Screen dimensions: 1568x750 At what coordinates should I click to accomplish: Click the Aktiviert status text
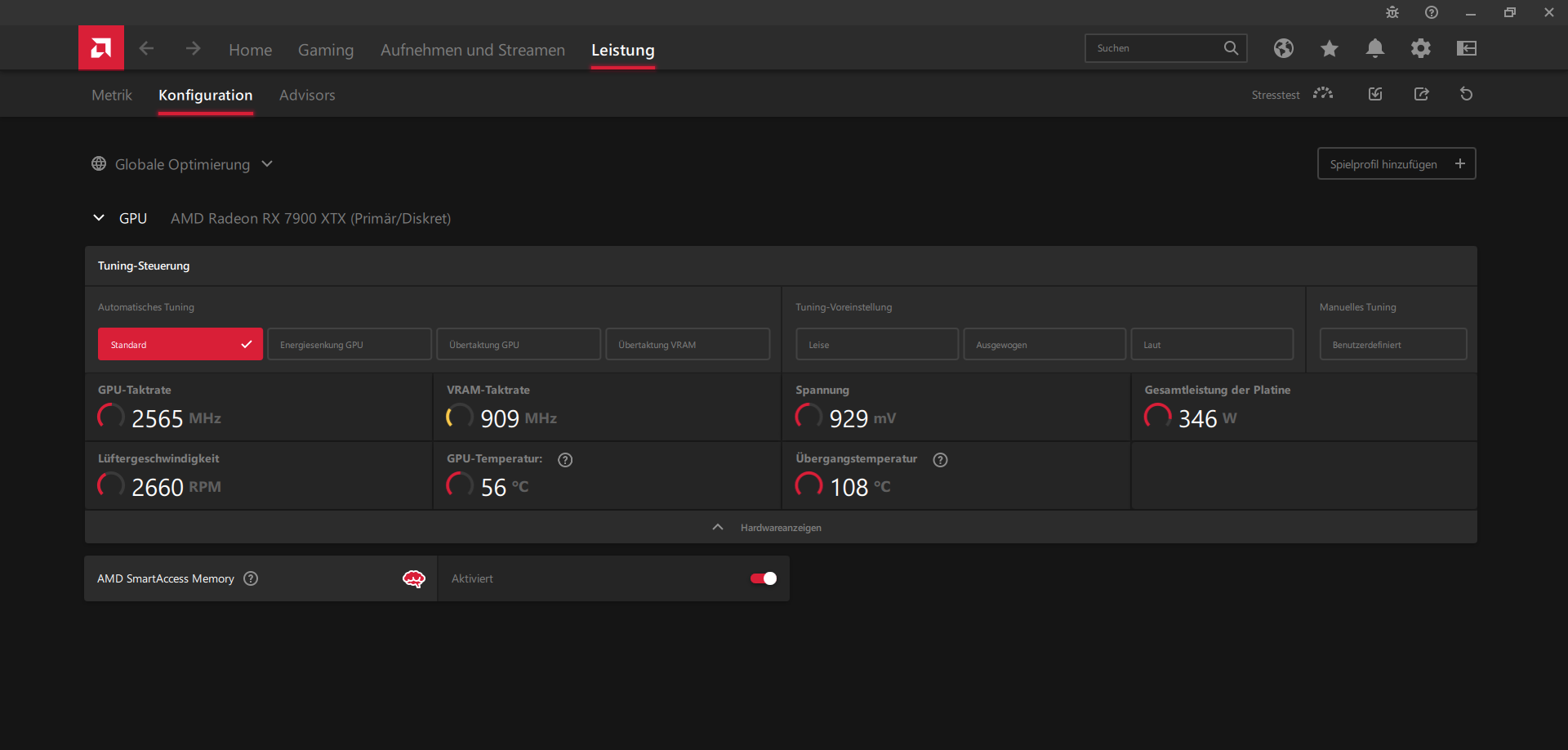(472, 578)
